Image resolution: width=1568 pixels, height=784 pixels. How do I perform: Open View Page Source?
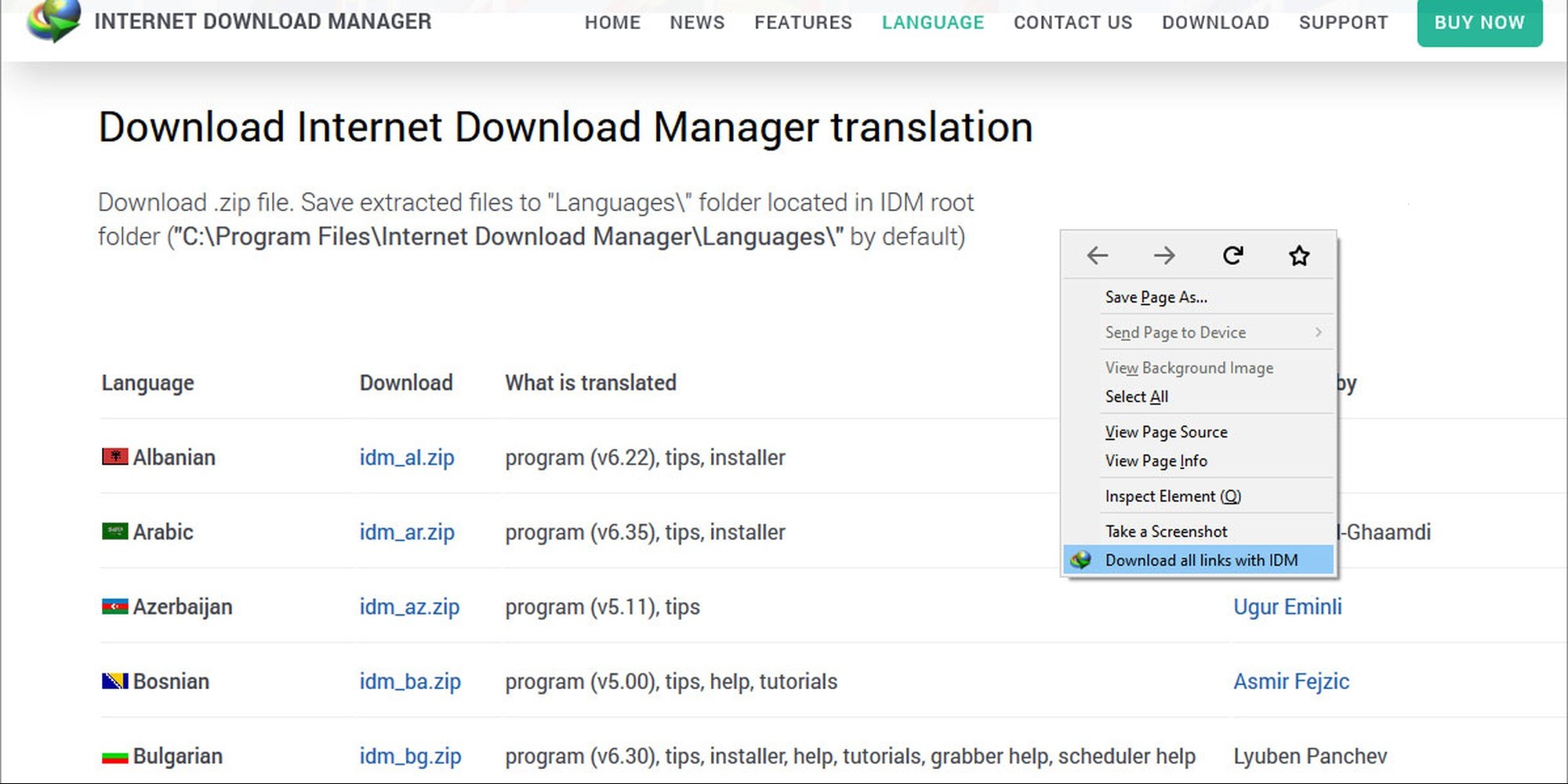click(x=1199, y=432)
